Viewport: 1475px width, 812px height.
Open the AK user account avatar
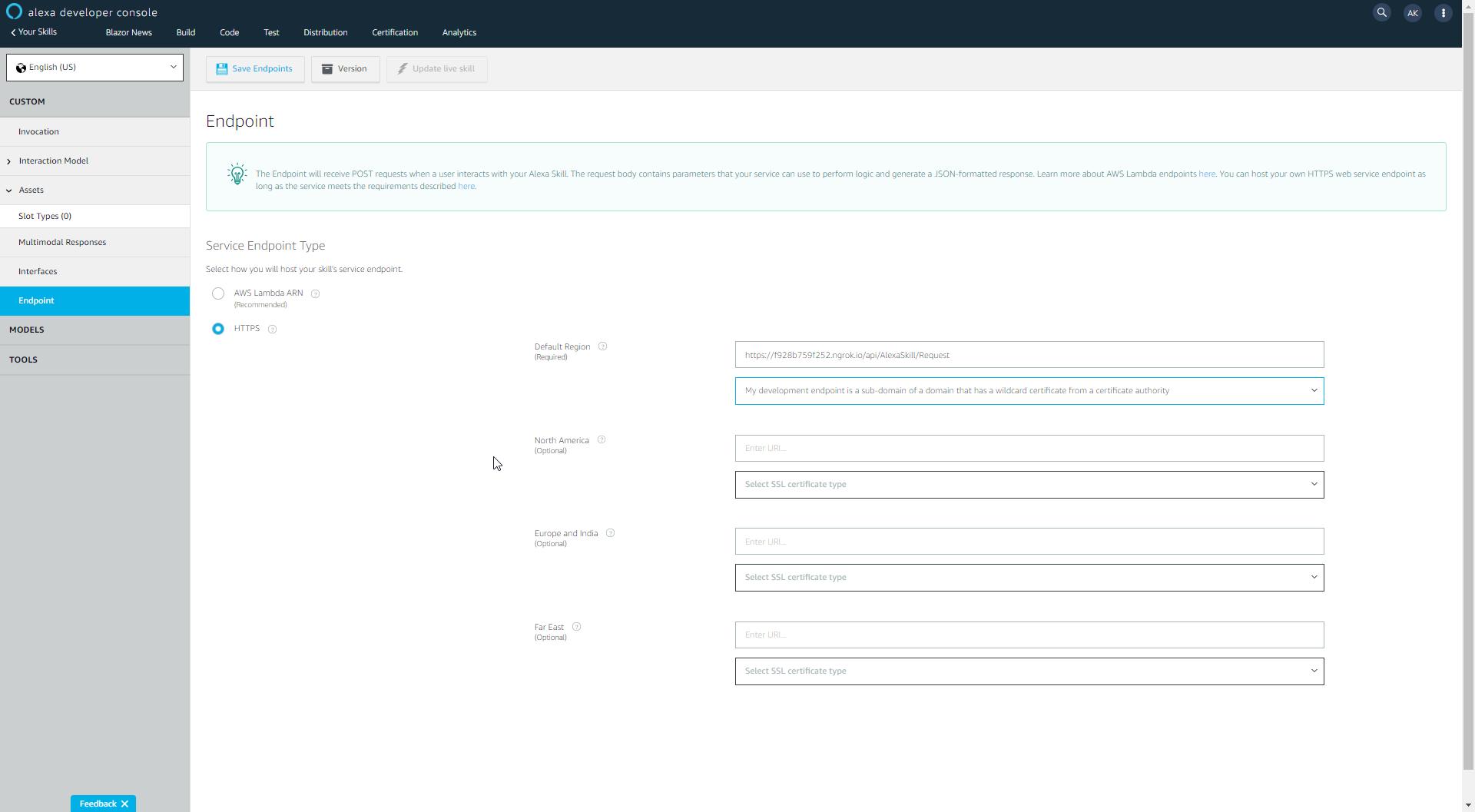(x=1412, y=13)
